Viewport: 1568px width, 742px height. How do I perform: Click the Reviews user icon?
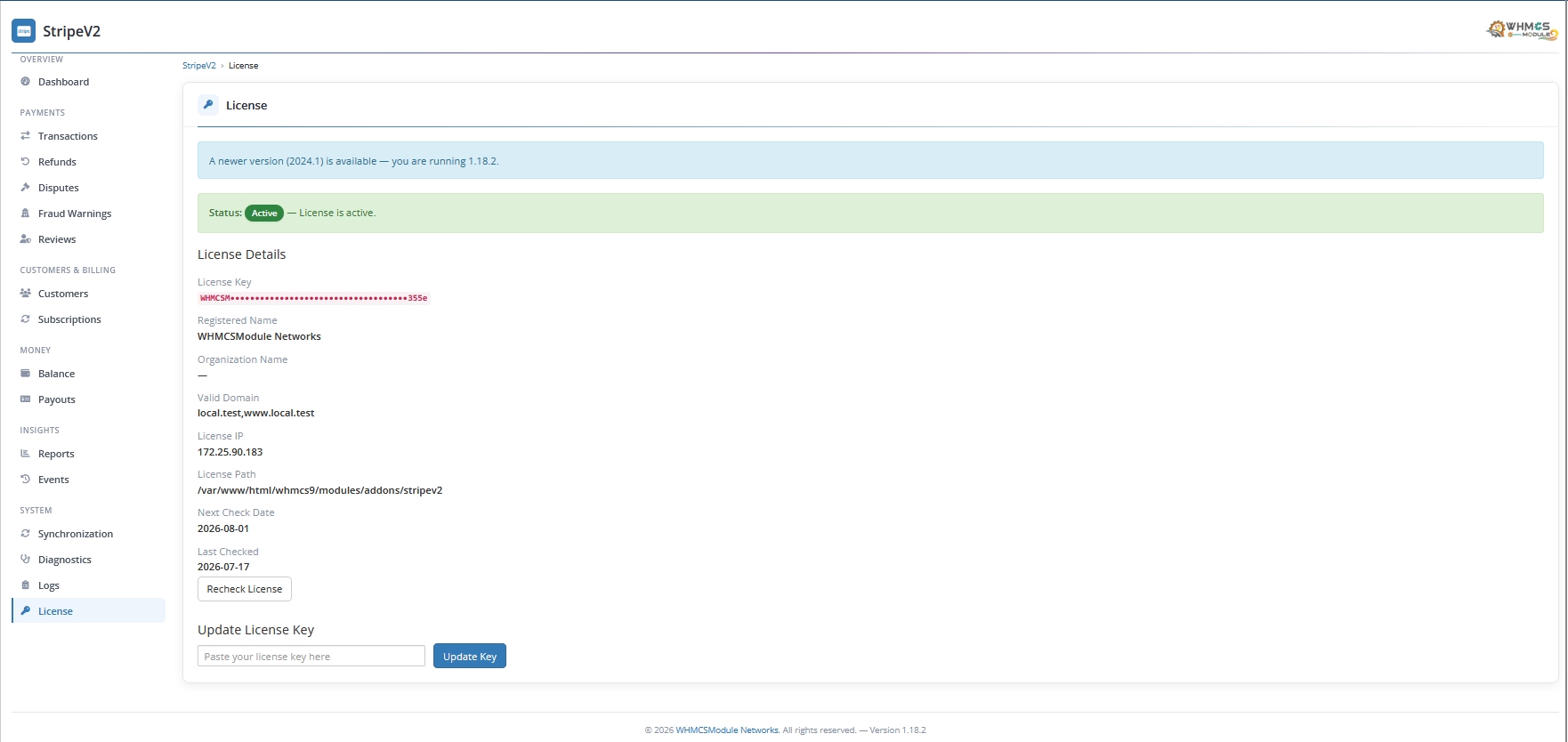click(x=26, y=239)
